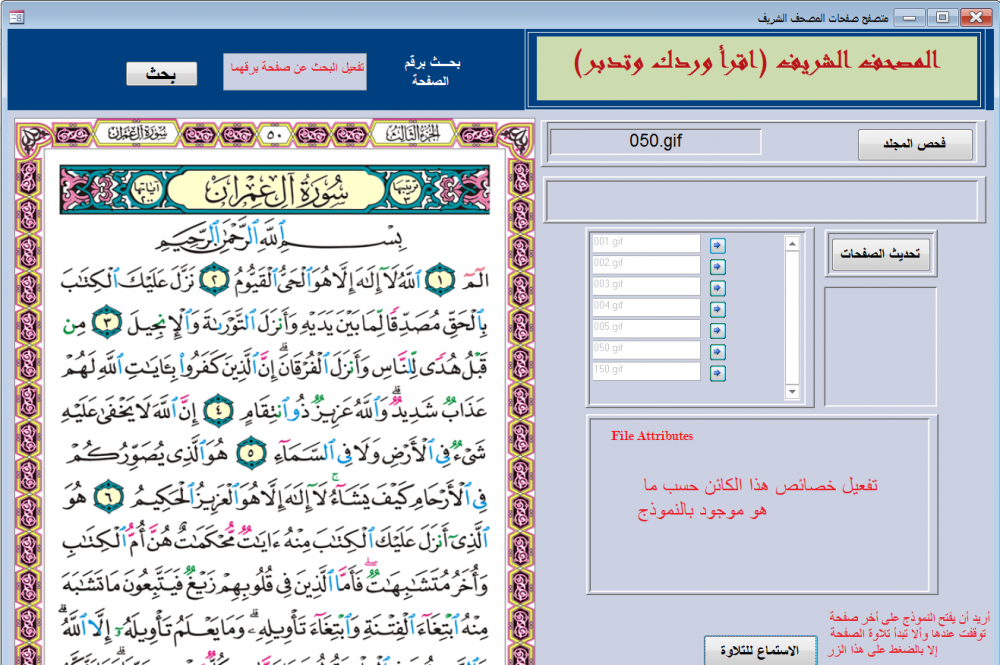Click the arrow icon beside 150.gif
The image size is (1000, 665).
tap(717, 373)
